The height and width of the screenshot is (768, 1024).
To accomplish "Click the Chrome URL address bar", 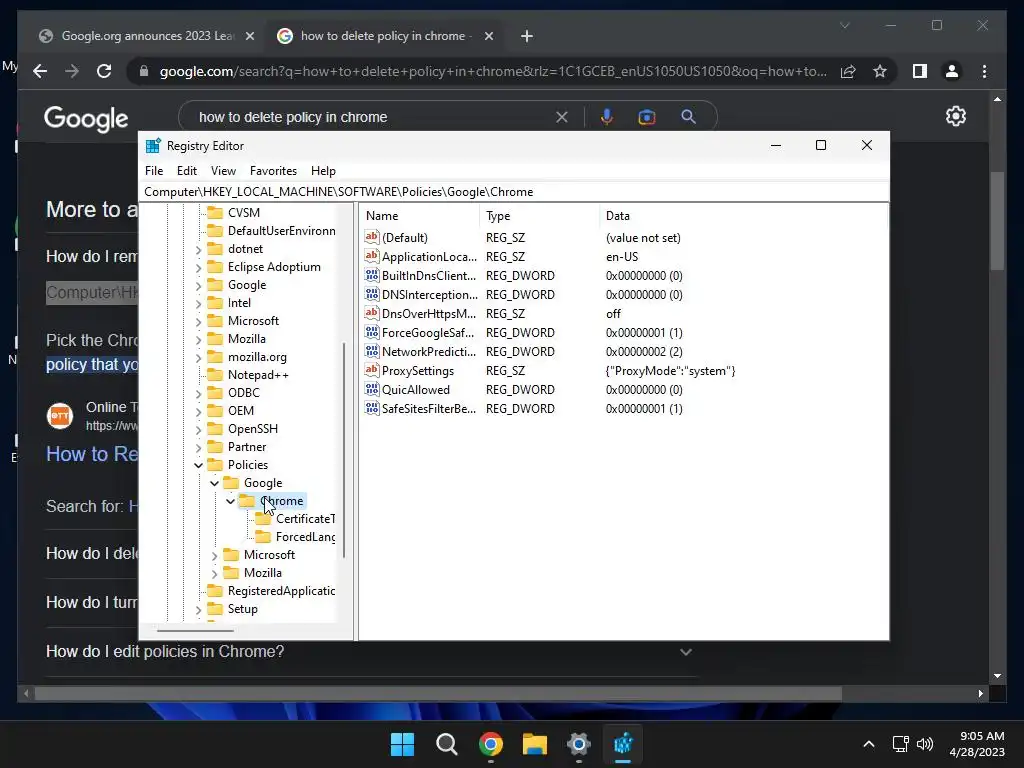I will (x=493, y=71).
